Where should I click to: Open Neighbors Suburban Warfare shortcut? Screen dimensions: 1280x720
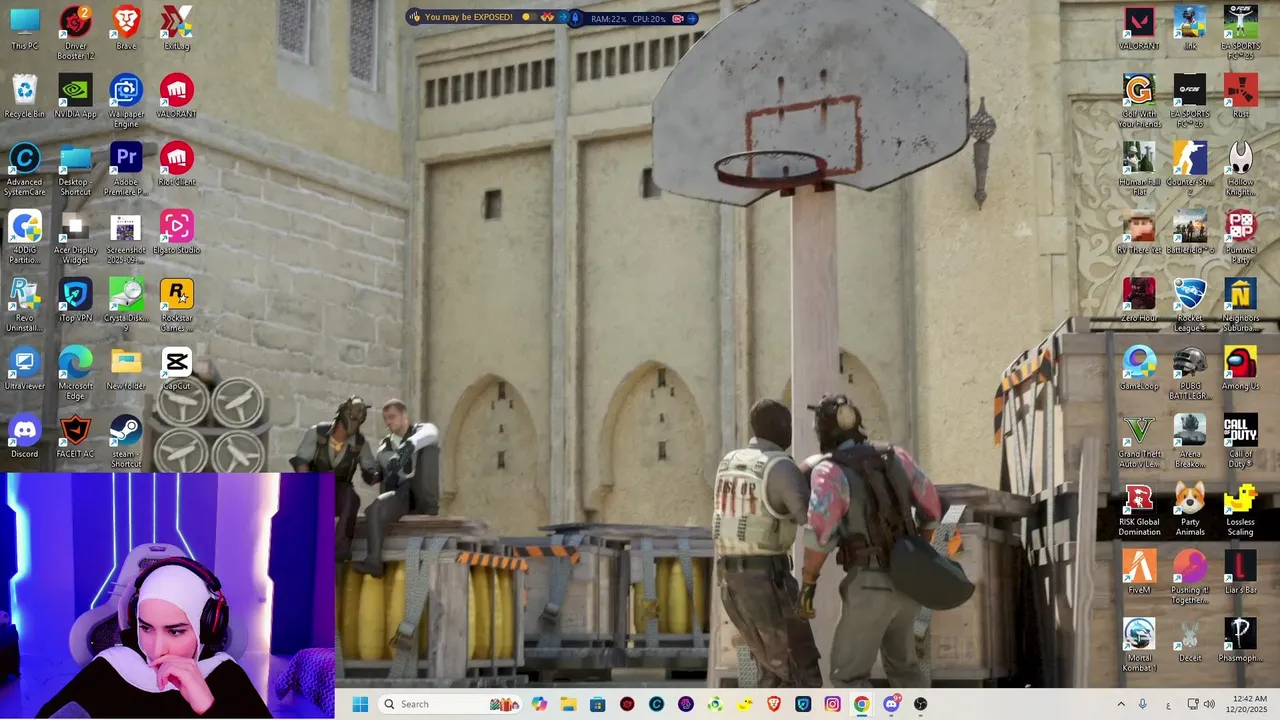tap(1240, 305)
